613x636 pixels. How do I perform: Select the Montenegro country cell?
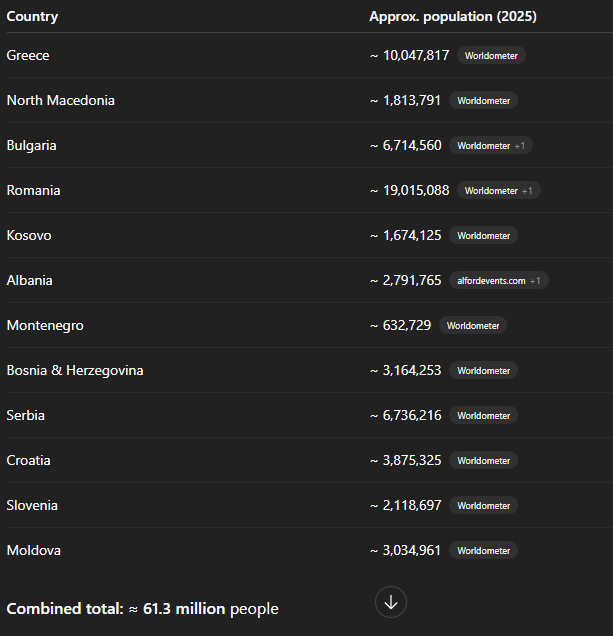(x=45, y=326)
